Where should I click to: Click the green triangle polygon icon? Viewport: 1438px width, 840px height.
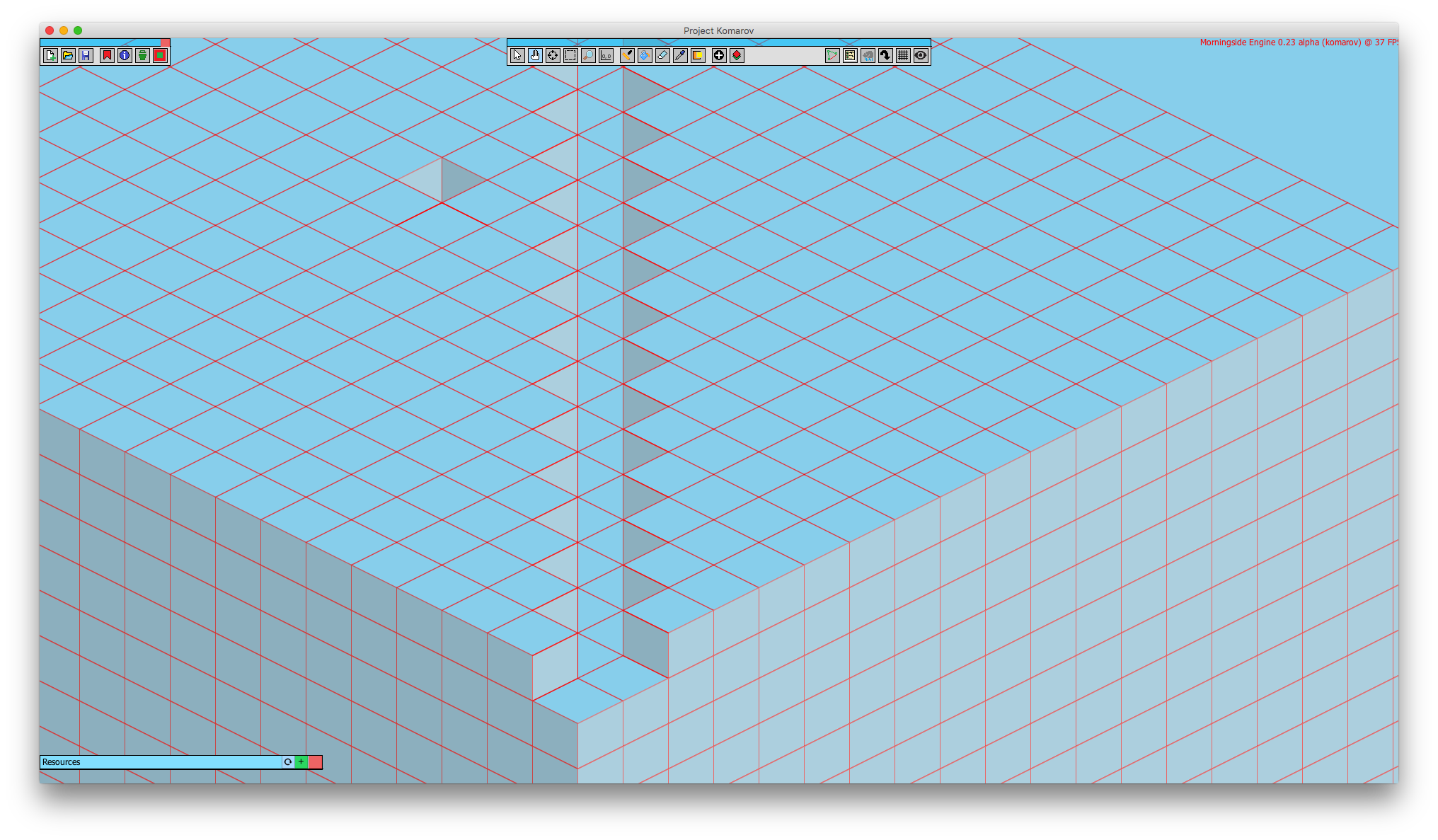pos(832,56)
